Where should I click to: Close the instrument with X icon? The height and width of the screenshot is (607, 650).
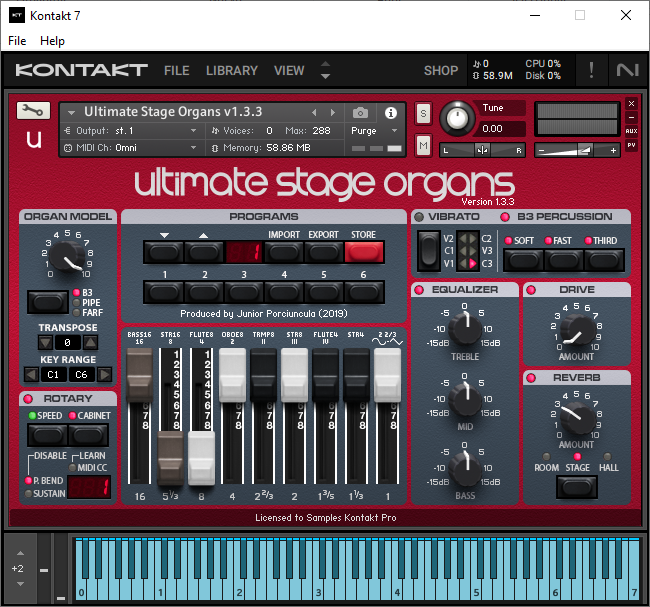pyautogui.click(x=631, y=103)
